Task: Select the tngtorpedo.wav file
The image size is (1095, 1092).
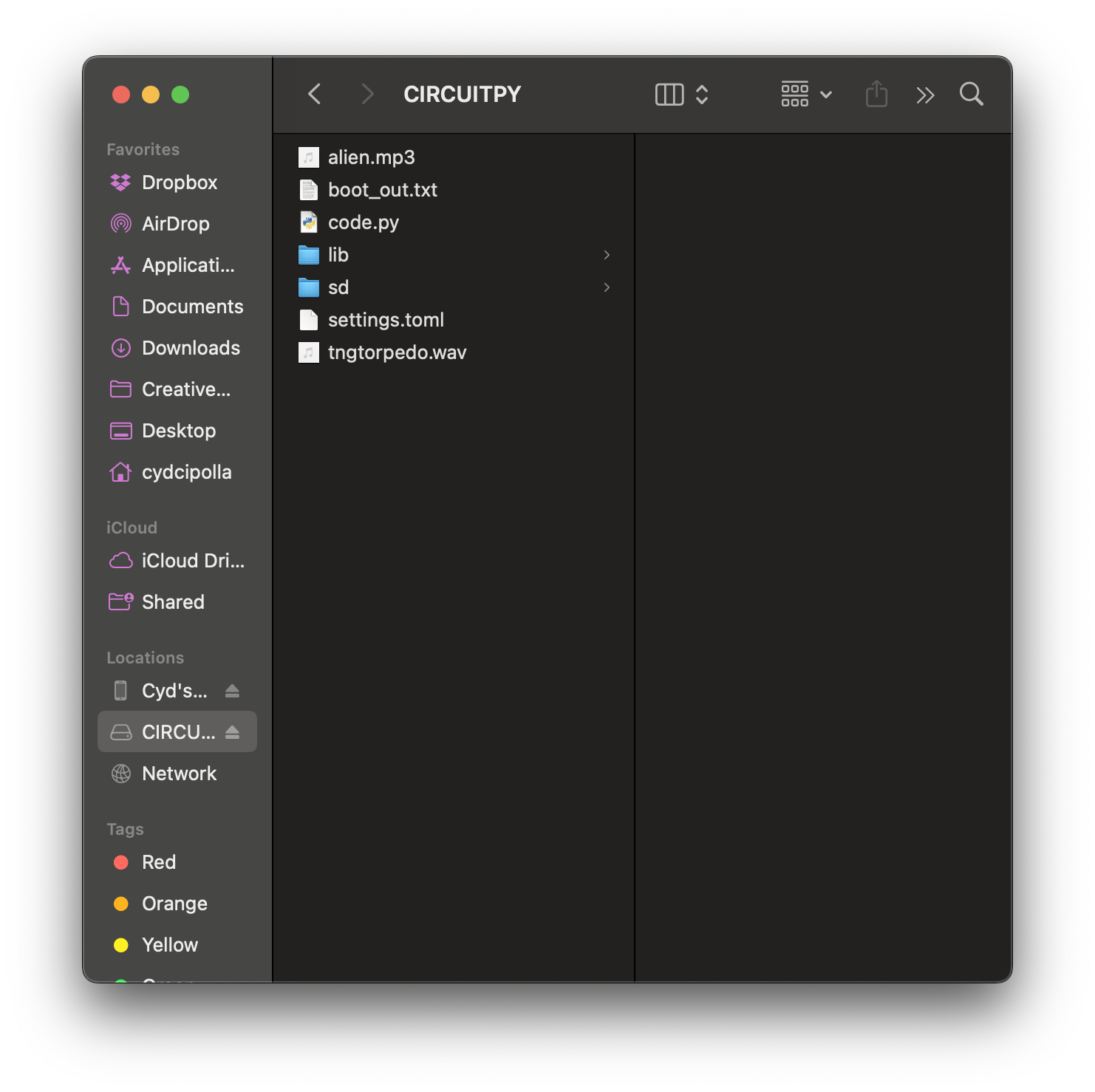Action: click(x=397, y=352)
